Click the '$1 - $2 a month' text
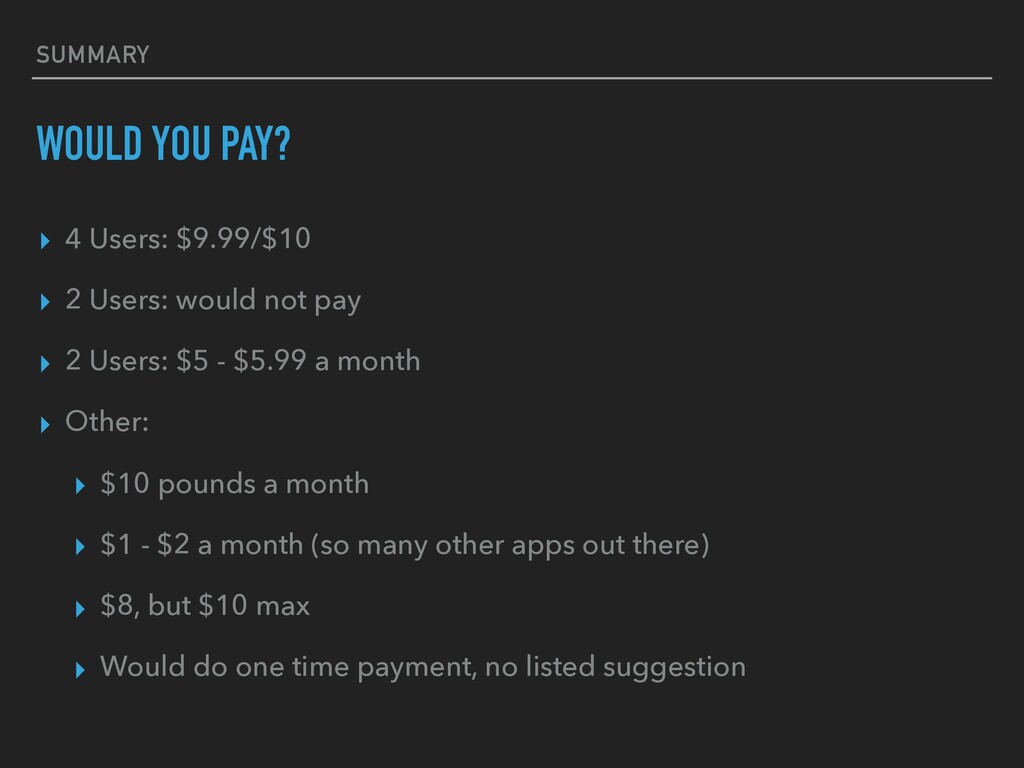Viewport: 1024px width, 768px height. pyautogui.click(x=202, y=545)
